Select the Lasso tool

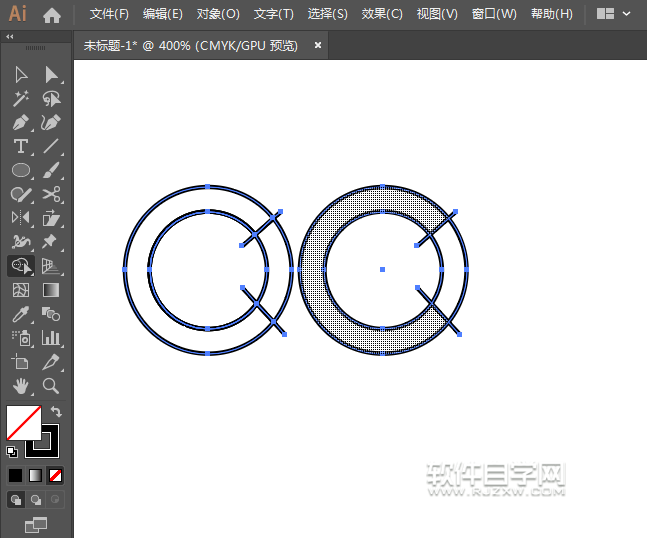tap(51, 99)
